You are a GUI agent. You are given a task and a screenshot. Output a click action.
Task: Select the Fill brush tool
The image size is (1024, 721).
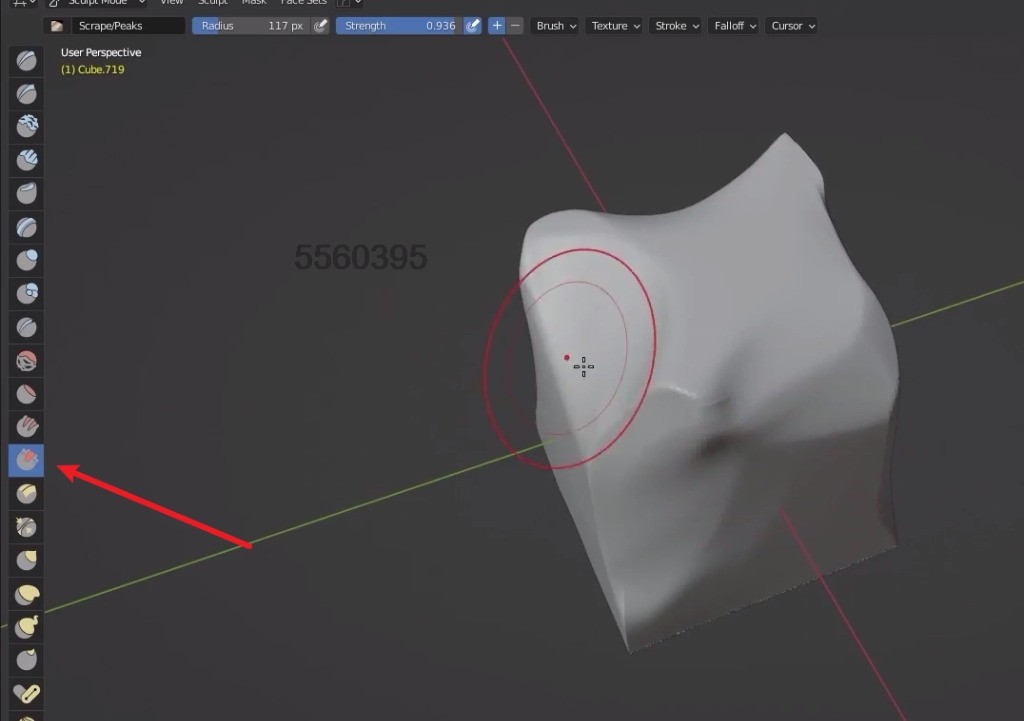click(x=26, y=427)
